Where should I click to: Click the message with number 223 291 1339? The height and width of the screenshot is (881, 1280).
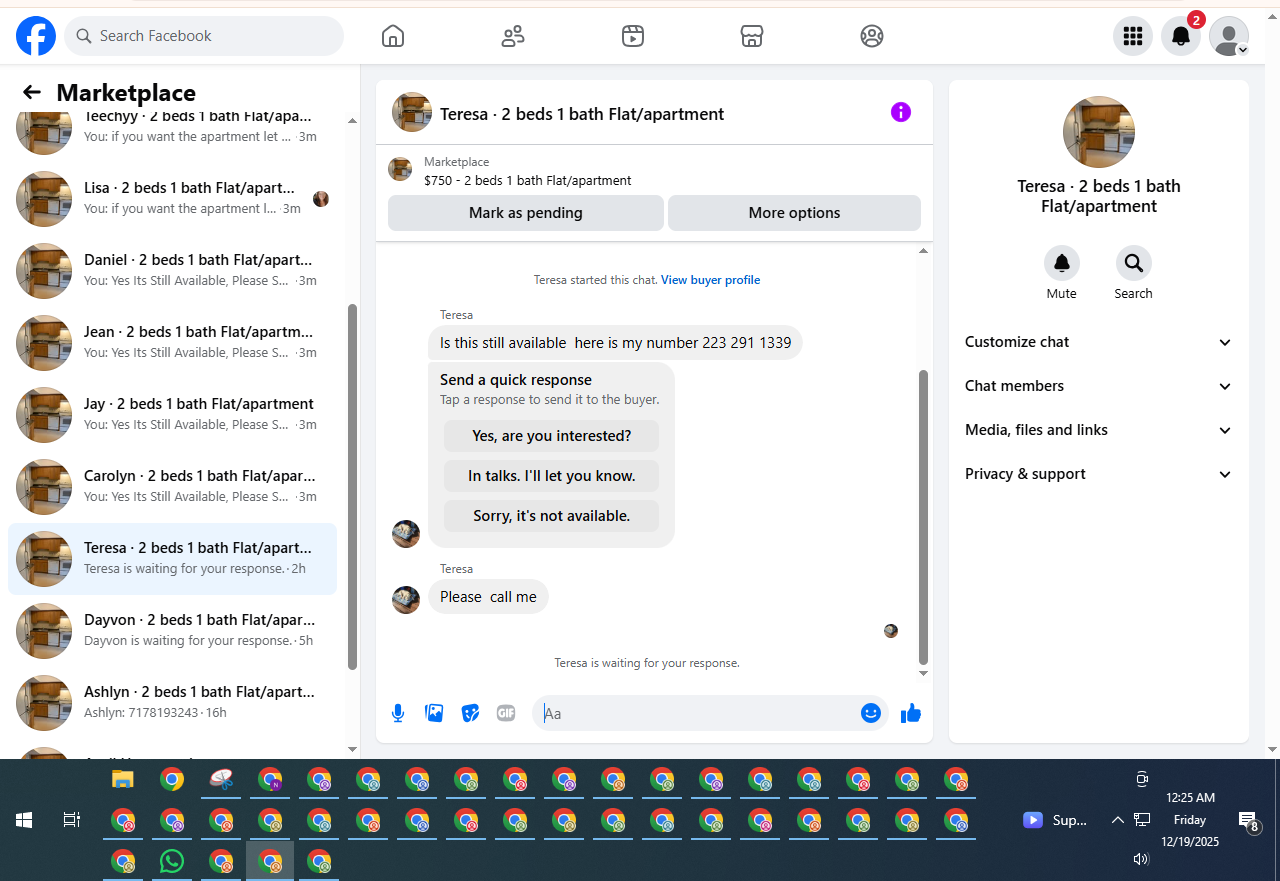[615, 343]
